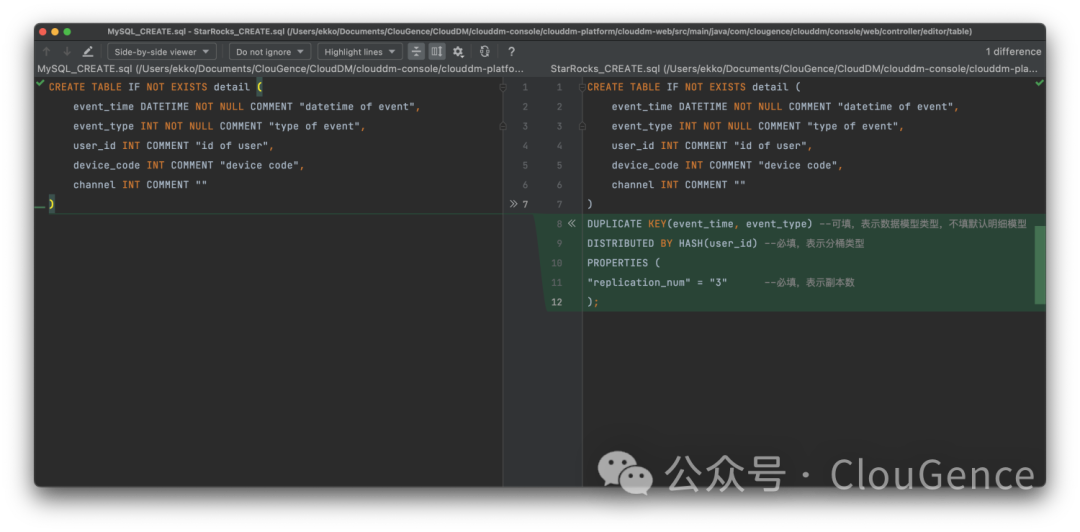
Task: Click left pane channel INT line
Action: click(x=140, y=185)
